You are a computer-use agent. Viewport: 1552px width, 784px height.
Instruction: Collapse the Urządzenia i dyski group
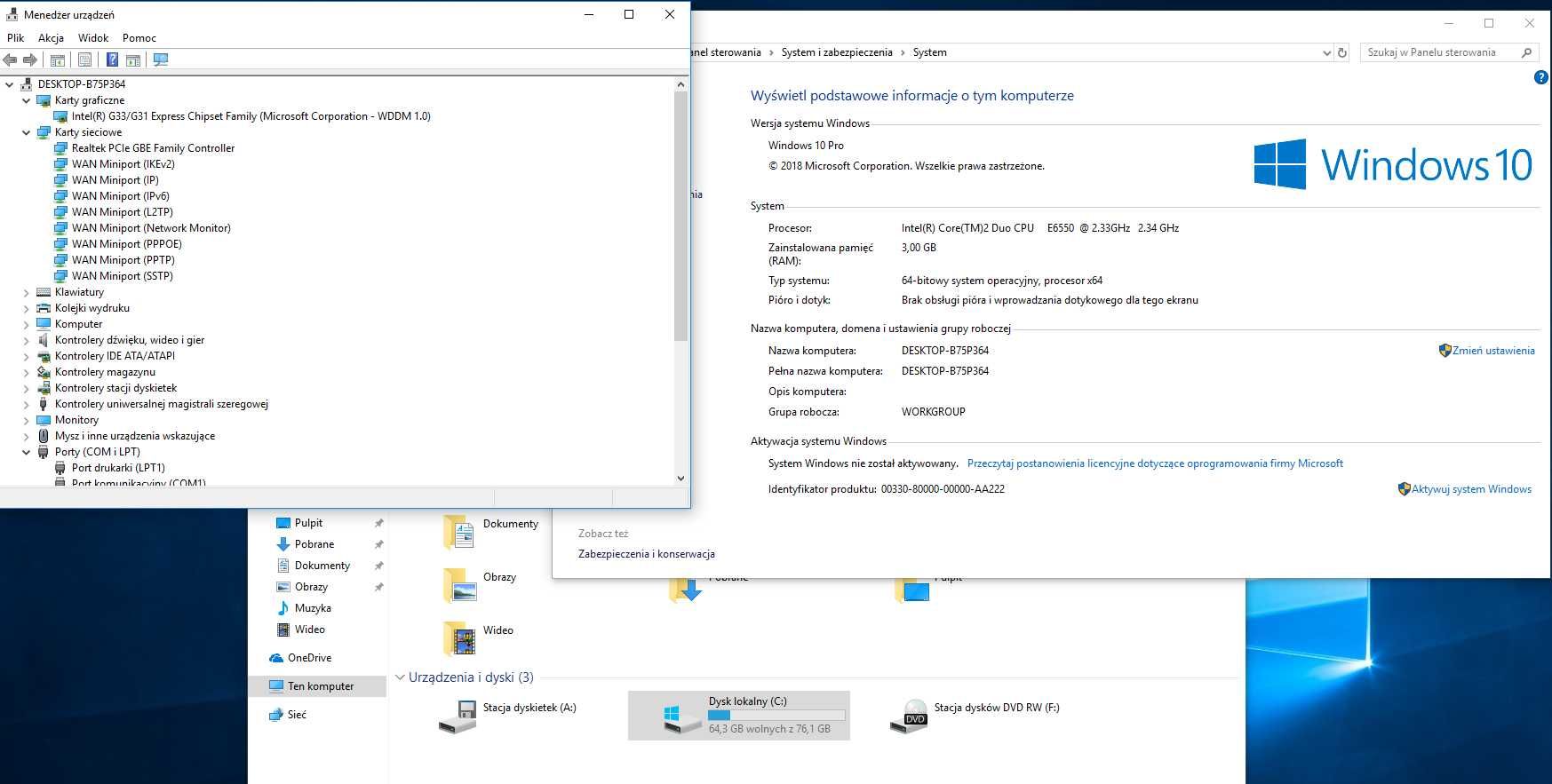[x=400, y=677]
